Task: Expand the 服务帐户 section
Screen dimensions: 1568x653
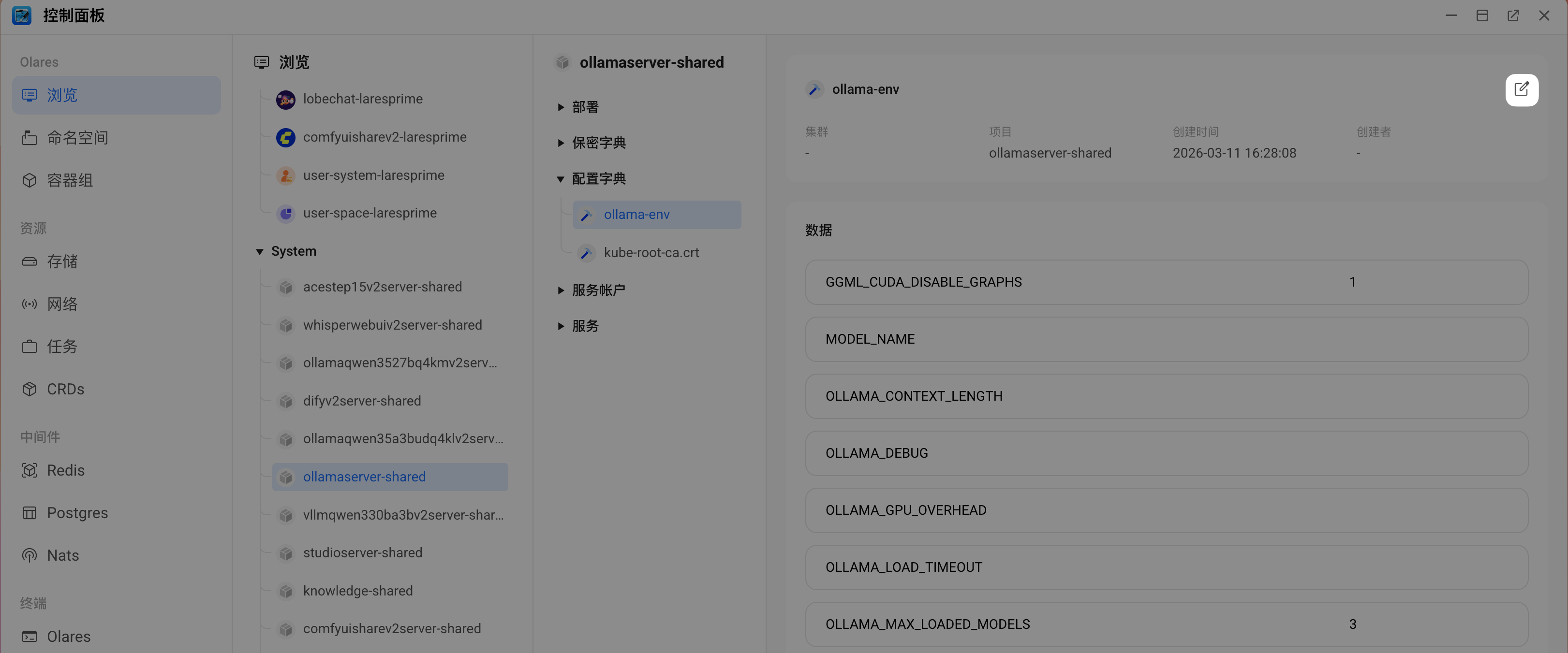Action: pyautogui.click(x=561, y=290)
